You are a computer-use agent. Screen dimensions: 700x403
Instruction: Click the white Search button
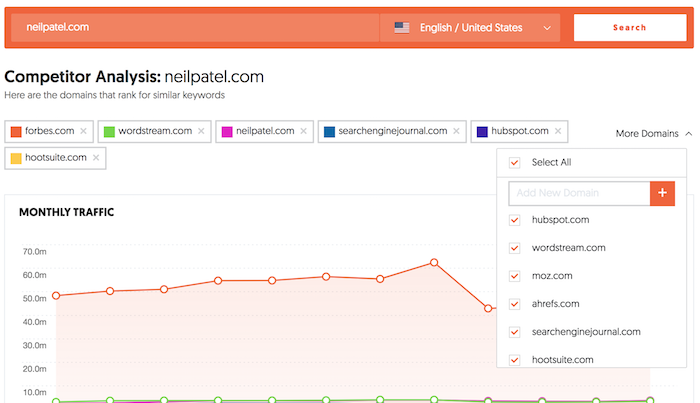point(630,28)
